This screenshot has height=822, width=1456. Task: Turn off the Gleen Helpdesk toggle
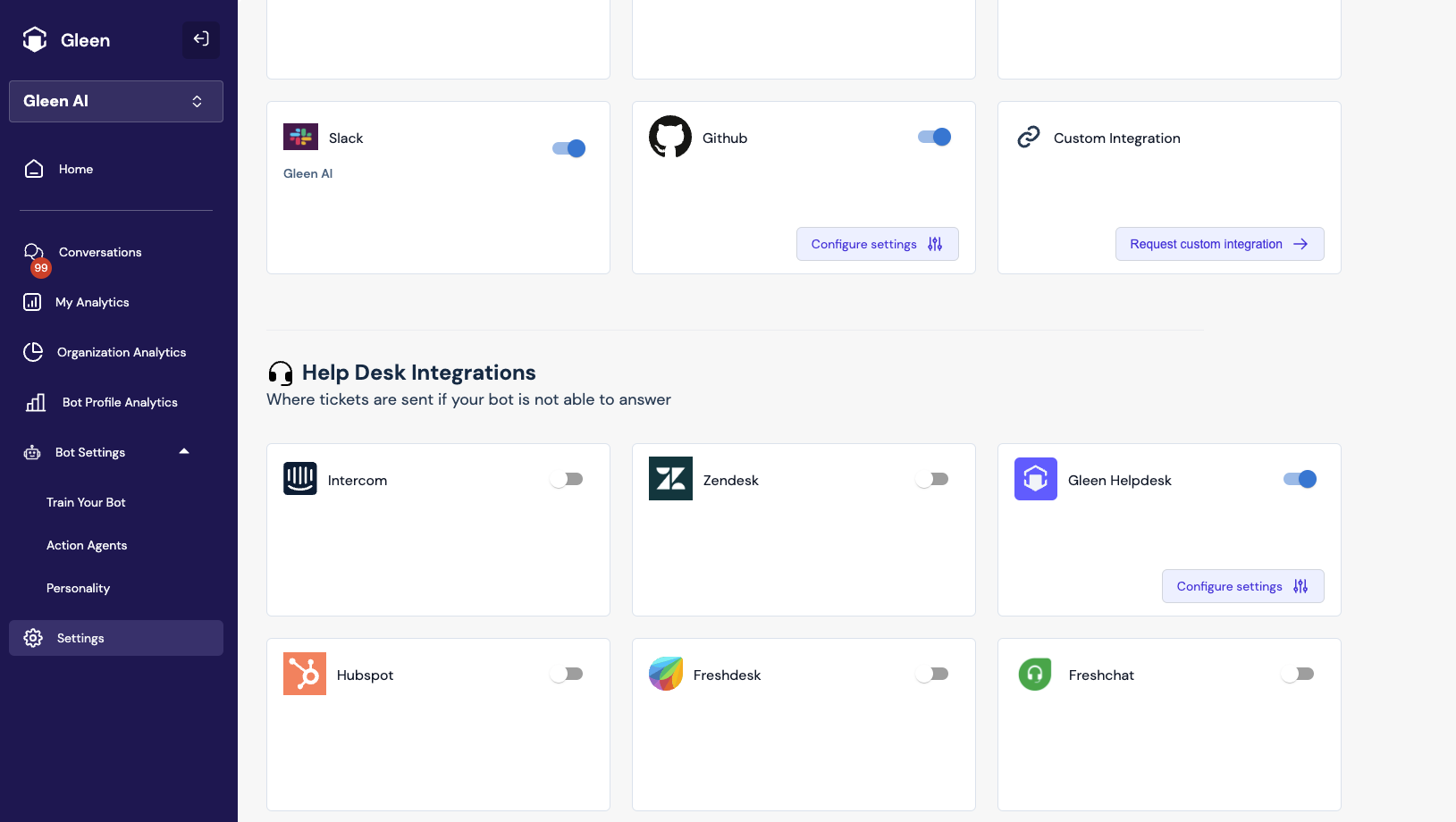click(x=1300, y=480)
